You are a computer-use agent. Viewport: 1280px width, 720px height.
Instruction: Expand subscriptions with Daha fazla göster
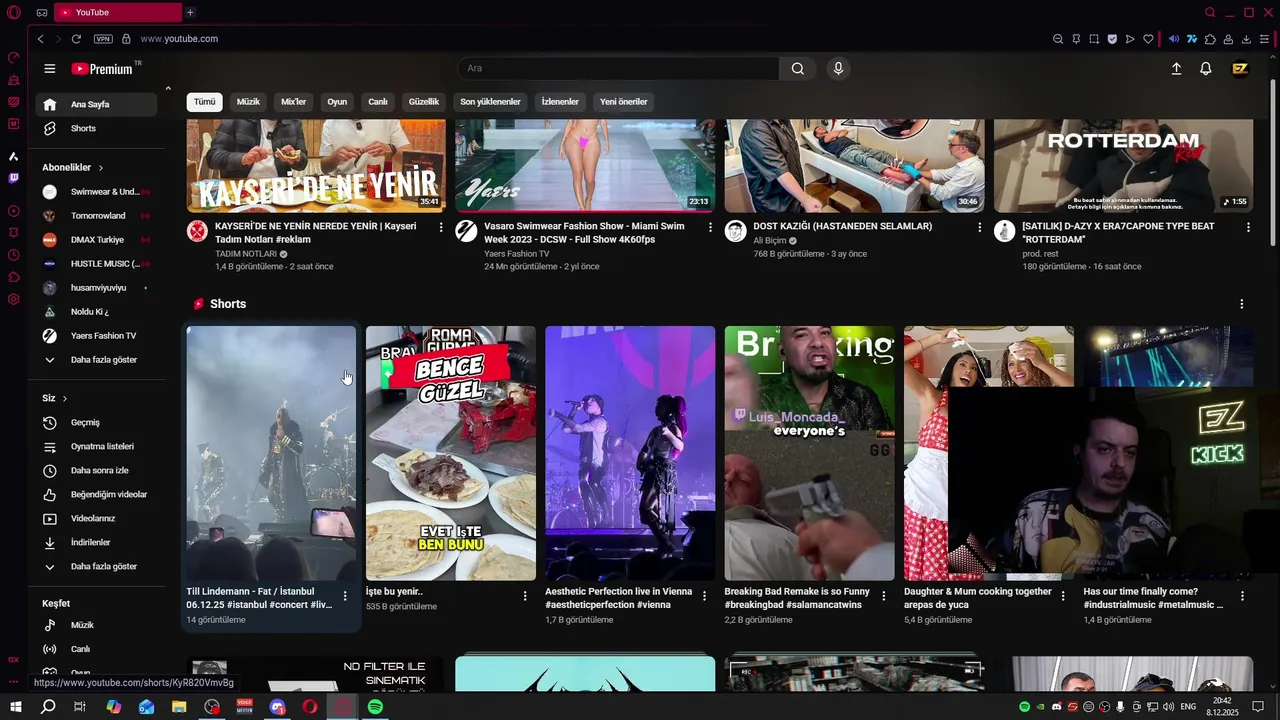point(96,359)
